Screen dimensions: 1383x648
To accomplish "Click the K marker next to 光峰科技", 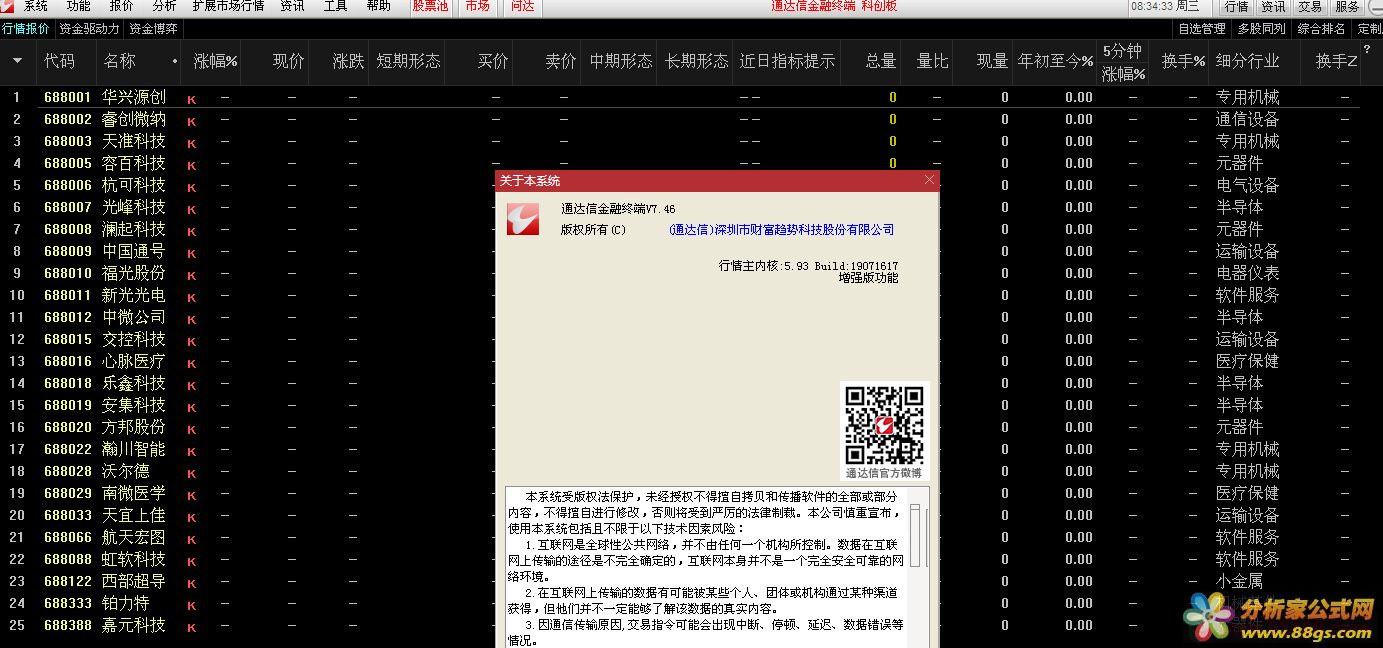I will click(192, 209).
